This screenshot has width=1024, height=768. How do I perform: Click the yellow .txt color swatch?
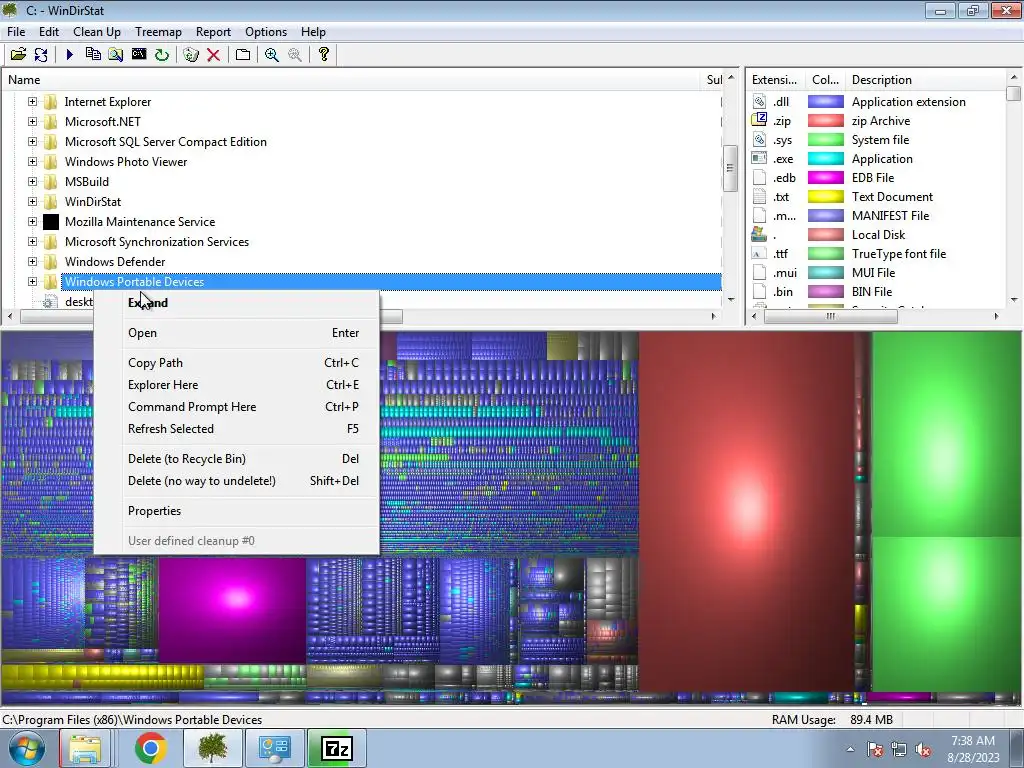pyautogui.click(x=825, y=197)
